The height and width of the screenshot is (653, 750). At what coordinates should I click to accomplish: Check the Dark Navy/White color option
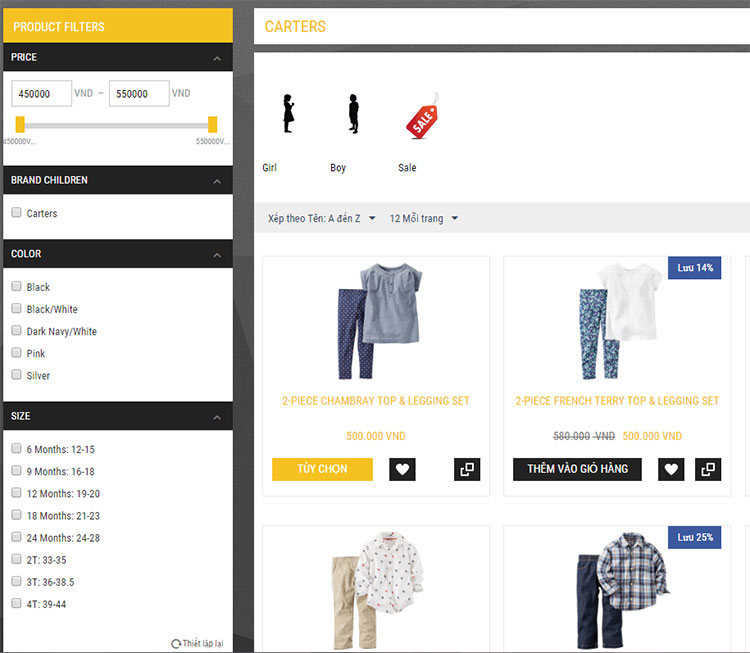pyautogui.click(x=16, y=330)
